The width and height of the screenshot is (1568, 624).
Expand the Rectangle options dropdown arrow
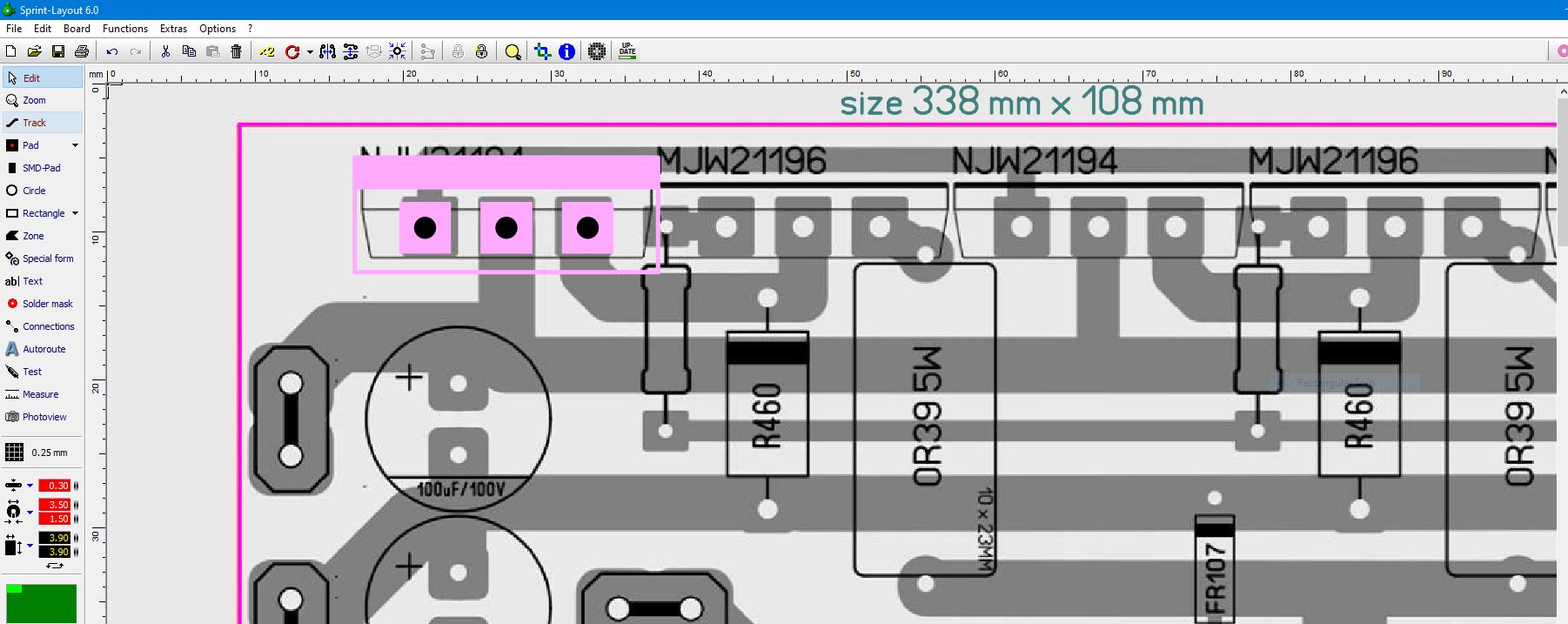(x=75, y=213)
